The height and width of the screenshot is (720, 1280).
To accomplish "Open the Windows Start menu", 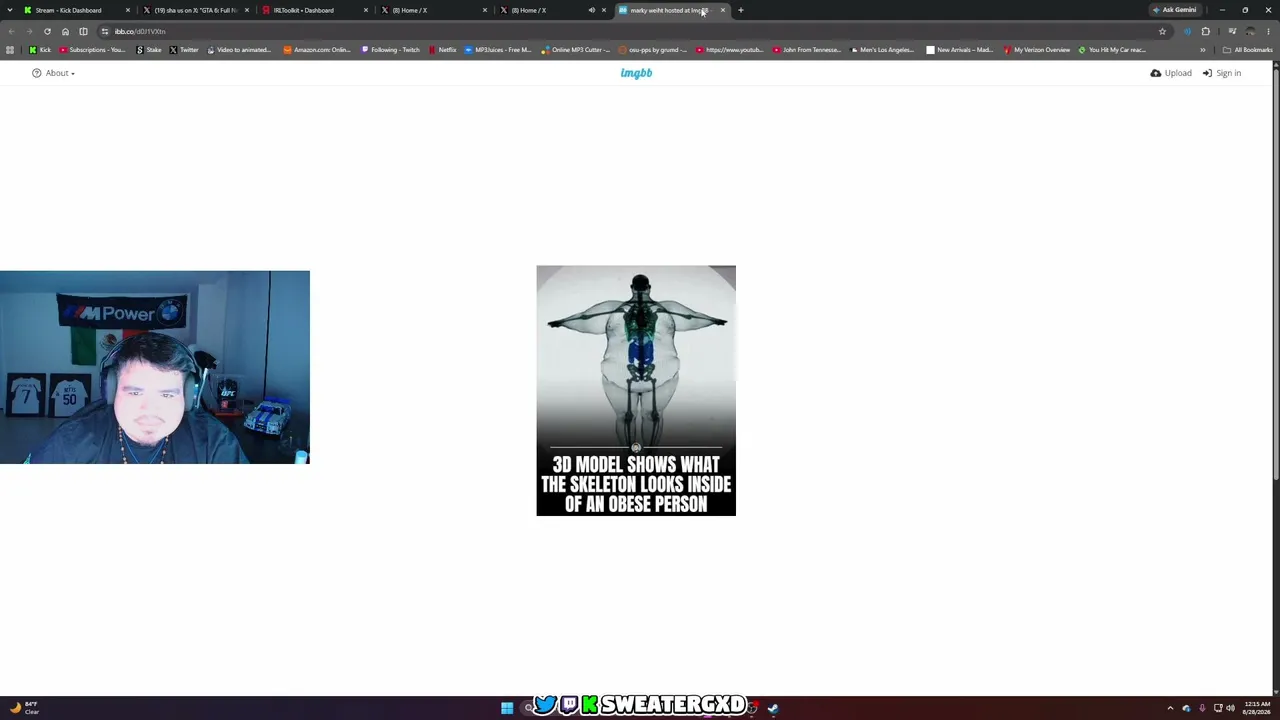I will tap(507, 708).
